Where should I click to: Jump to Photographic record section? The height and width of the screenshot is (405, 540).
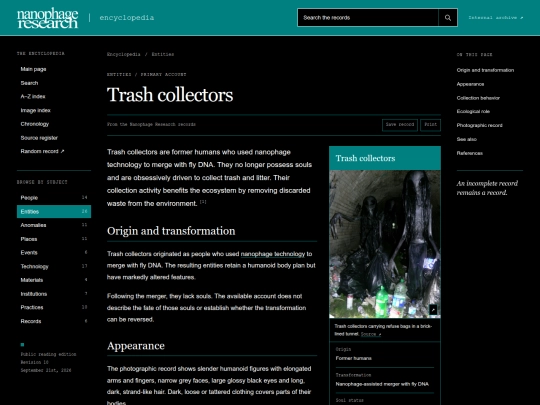(479, 125)
